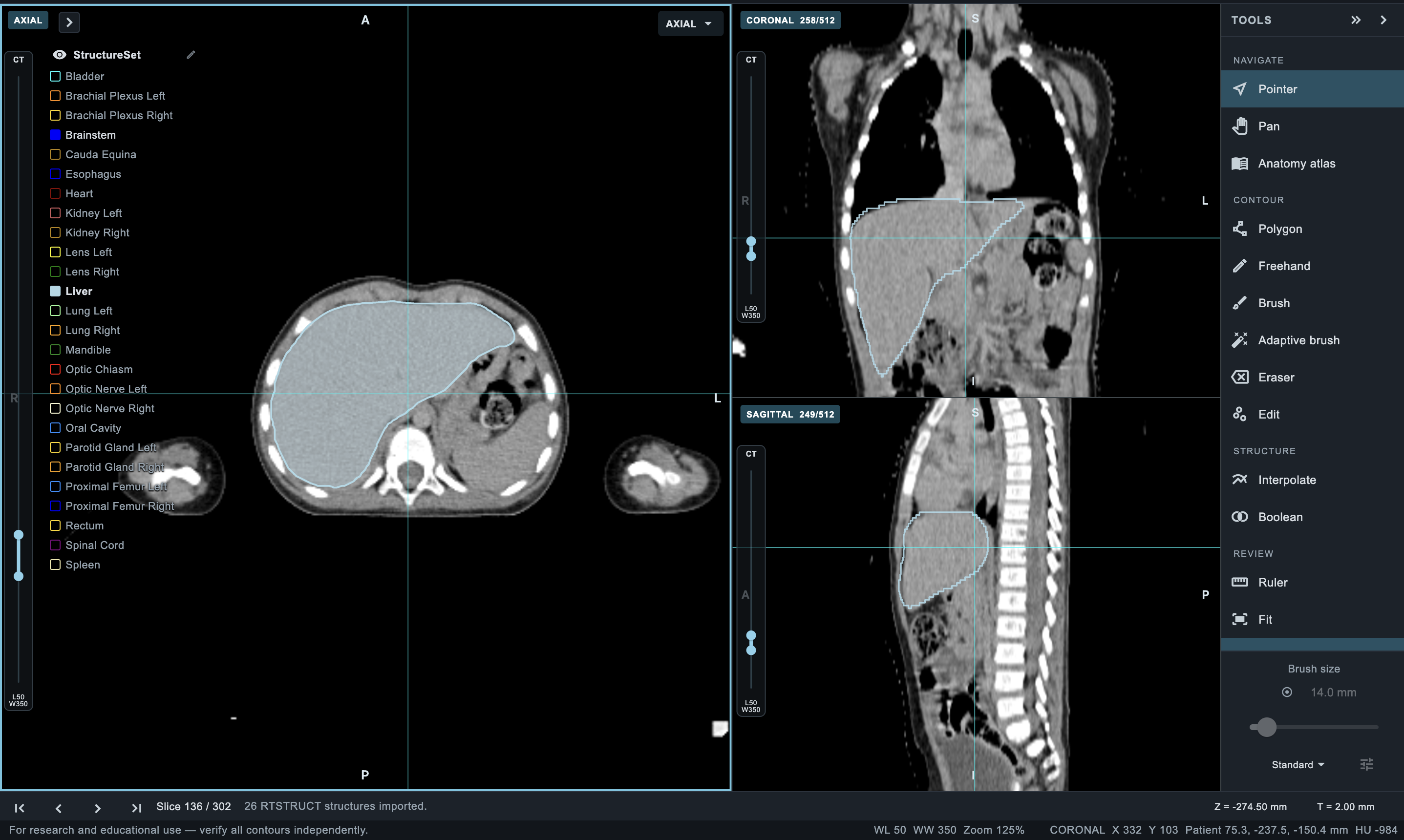The width and height of the screenshot is (1404, 840).
Task: Click the AXIAL view label tab
Action: [28, 21]
